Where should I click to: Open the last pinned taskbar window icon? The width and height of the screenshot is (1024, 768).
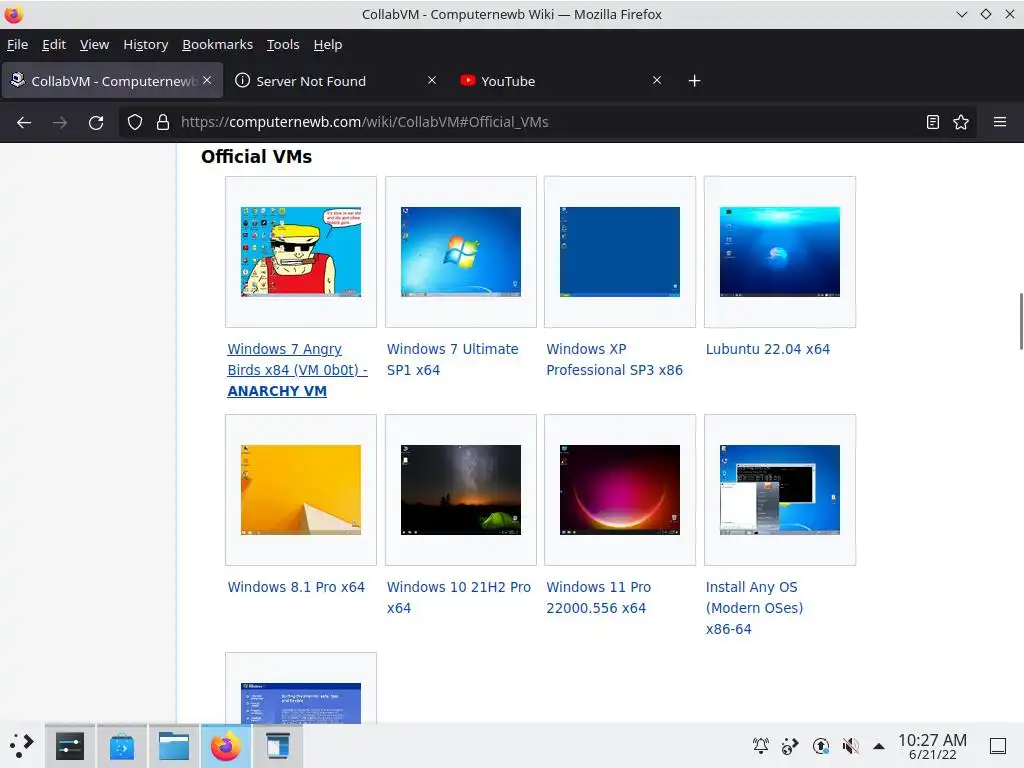278,746
